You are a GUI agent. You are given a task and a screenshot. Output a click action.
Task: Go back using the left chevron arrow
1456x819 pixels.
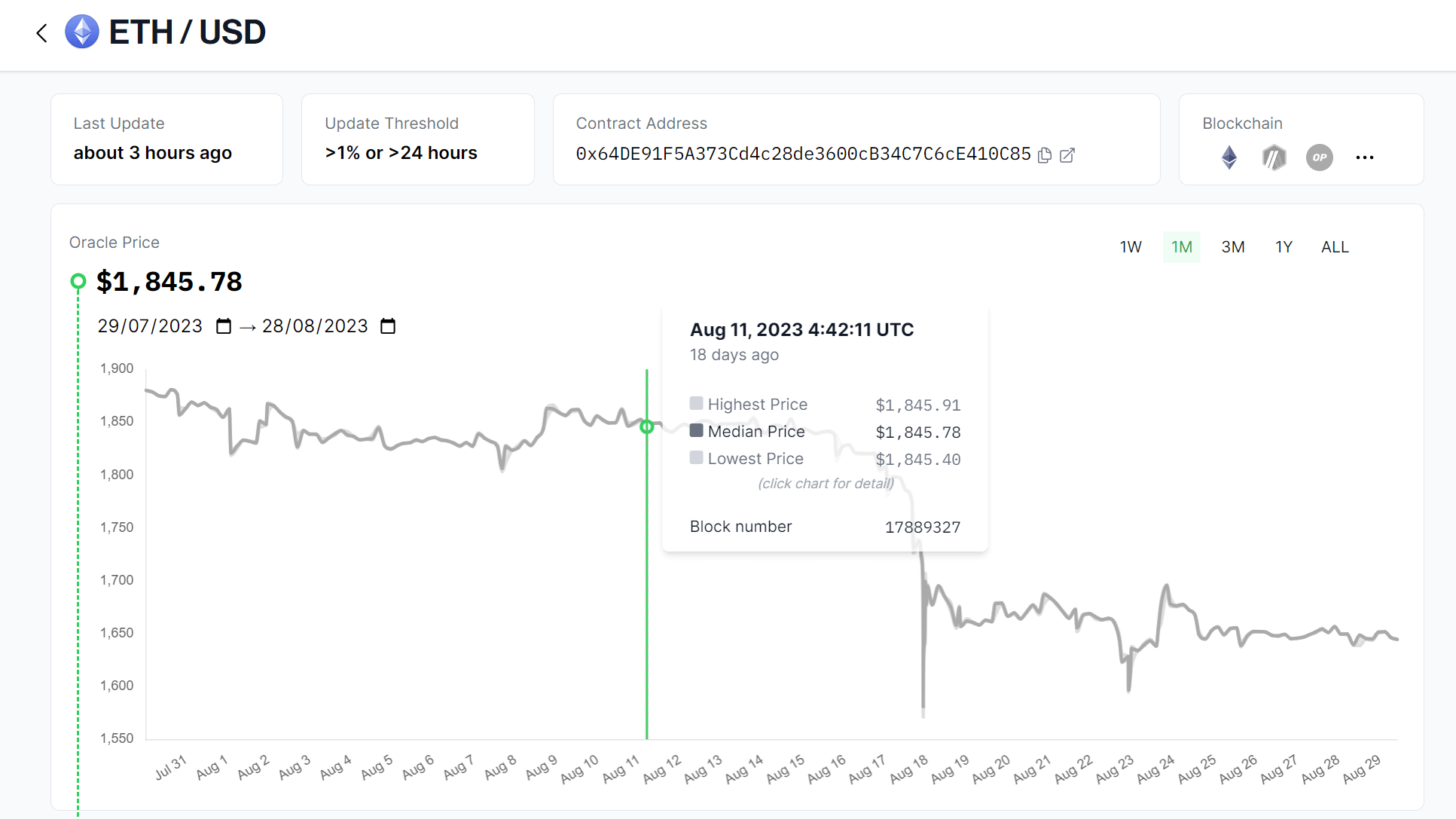42,33
